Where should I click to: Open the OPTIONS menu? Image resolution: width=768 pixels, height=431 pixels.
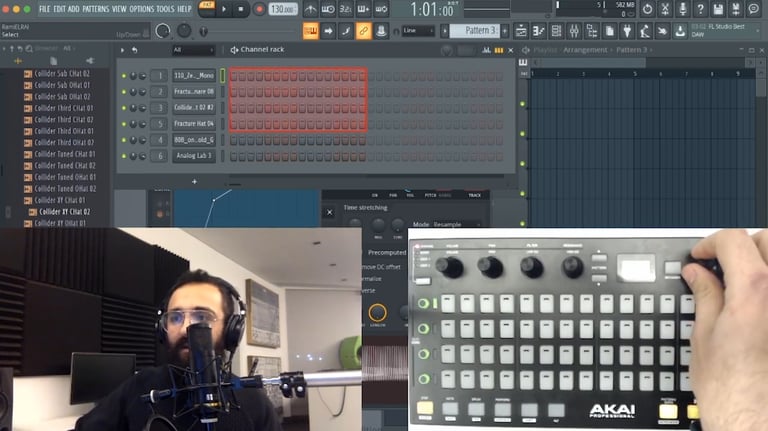tap(142, 9)
